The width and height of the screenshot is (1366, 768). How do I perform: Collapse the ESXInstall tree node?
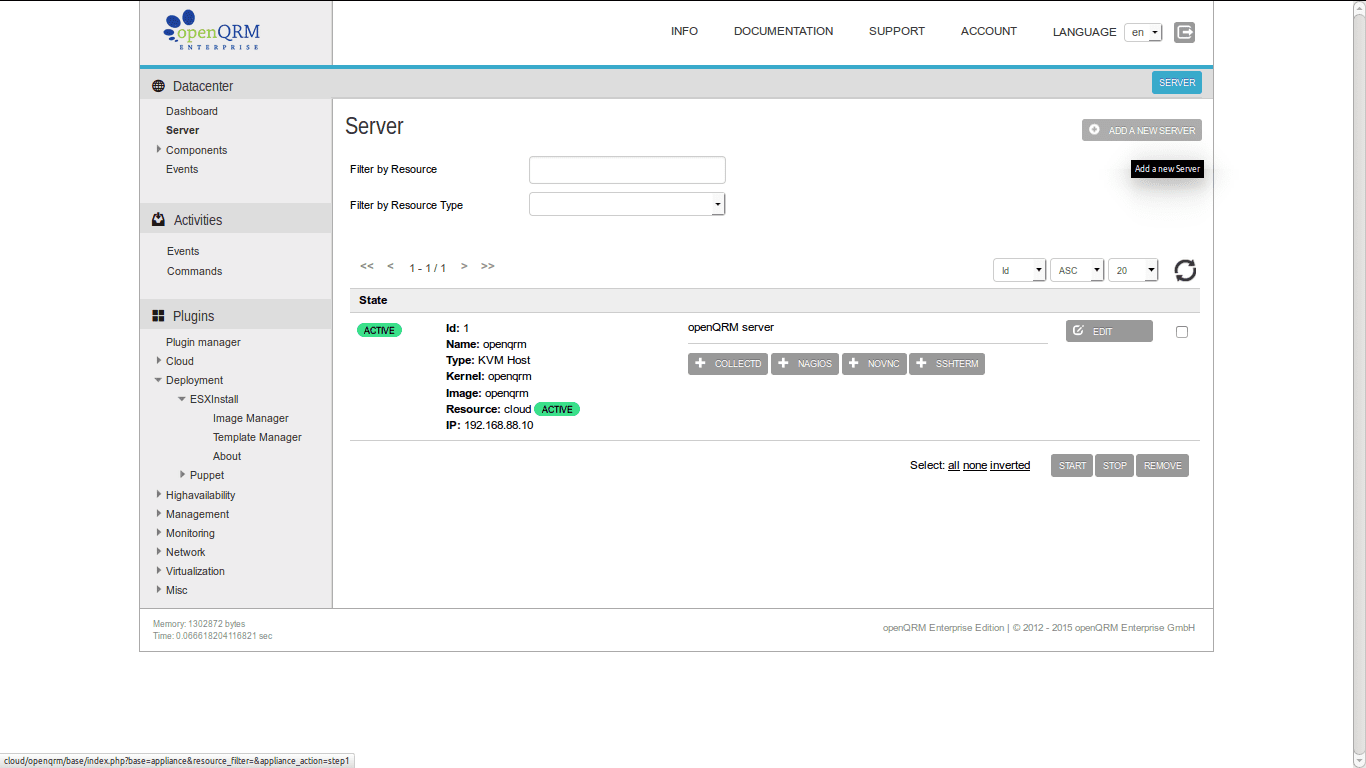pyautogui.click(x=181, y=399)
